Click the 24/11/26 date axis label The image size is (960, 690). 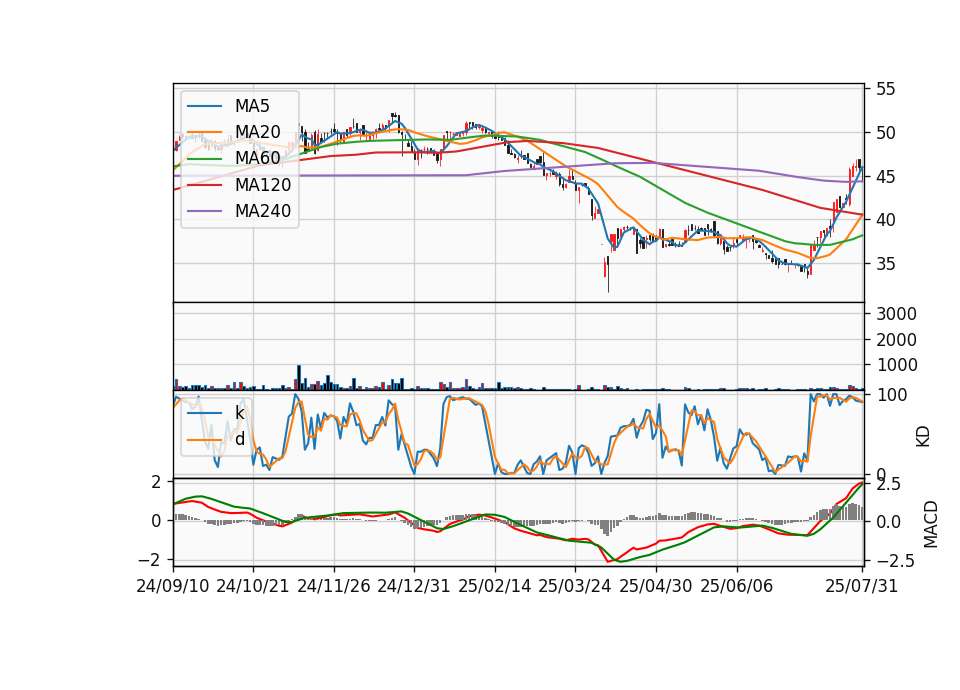[334, 586]
